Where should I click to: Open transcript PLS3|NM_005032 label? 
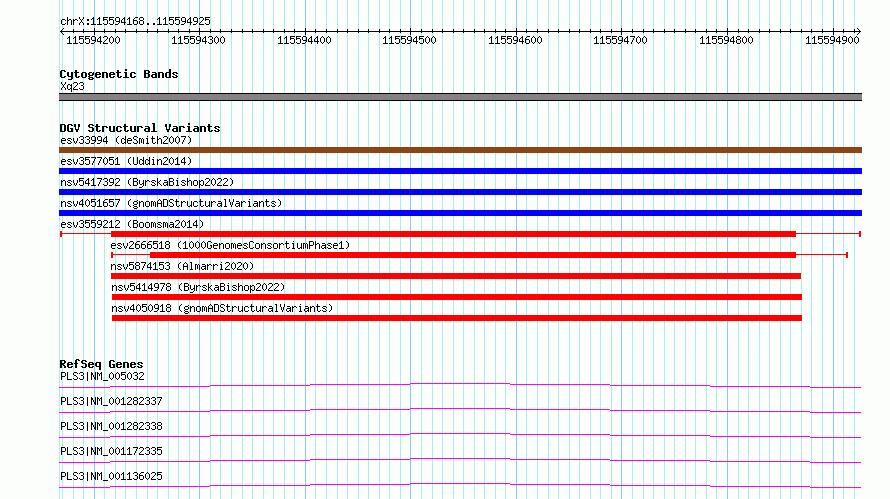click(102, 376)
